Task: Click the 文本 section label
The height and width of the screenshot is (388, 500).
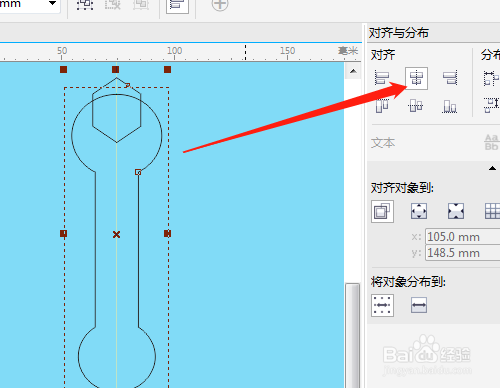Action: tap(383, 143)
